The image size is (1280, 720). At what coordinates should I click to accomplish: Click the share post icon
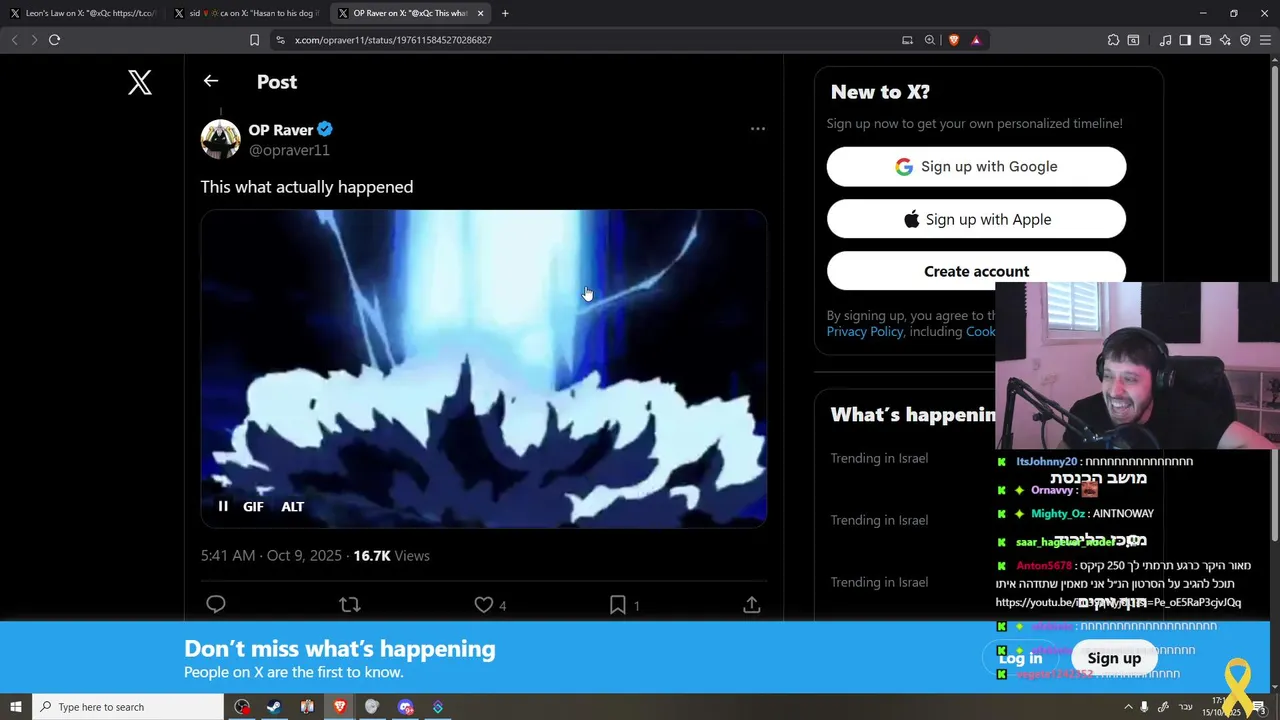click(x=752, y=604)
